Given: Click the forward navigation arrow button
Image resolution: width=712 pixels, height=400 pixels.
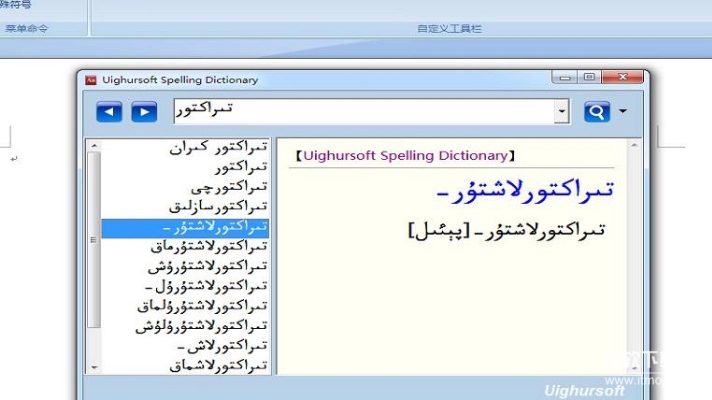Looking at the screenshot, I should click(144, 111).
